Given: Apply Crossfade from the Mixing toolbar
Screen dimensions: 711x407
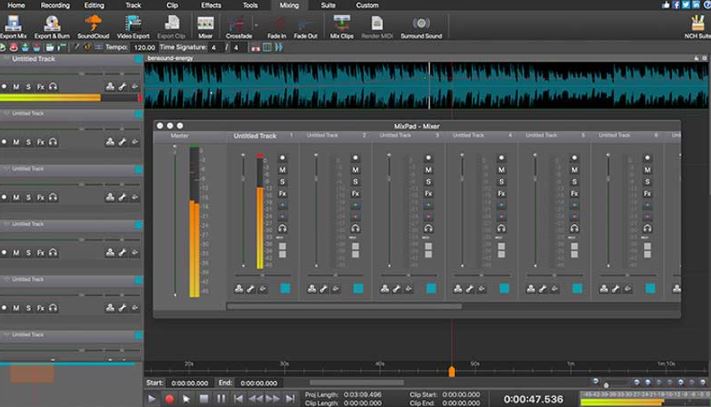Looking at the screenshot, I should pos(238,27).
